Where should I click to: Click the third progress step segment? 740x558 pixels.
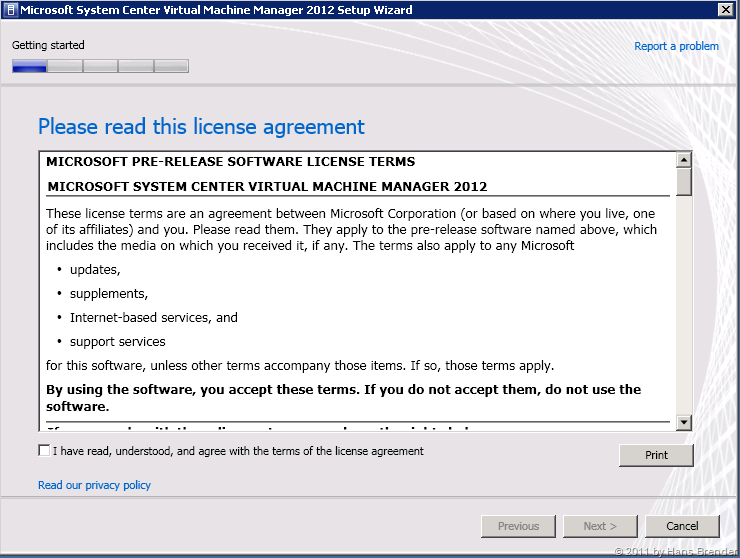pyautogui.click(x=100, y=67)
